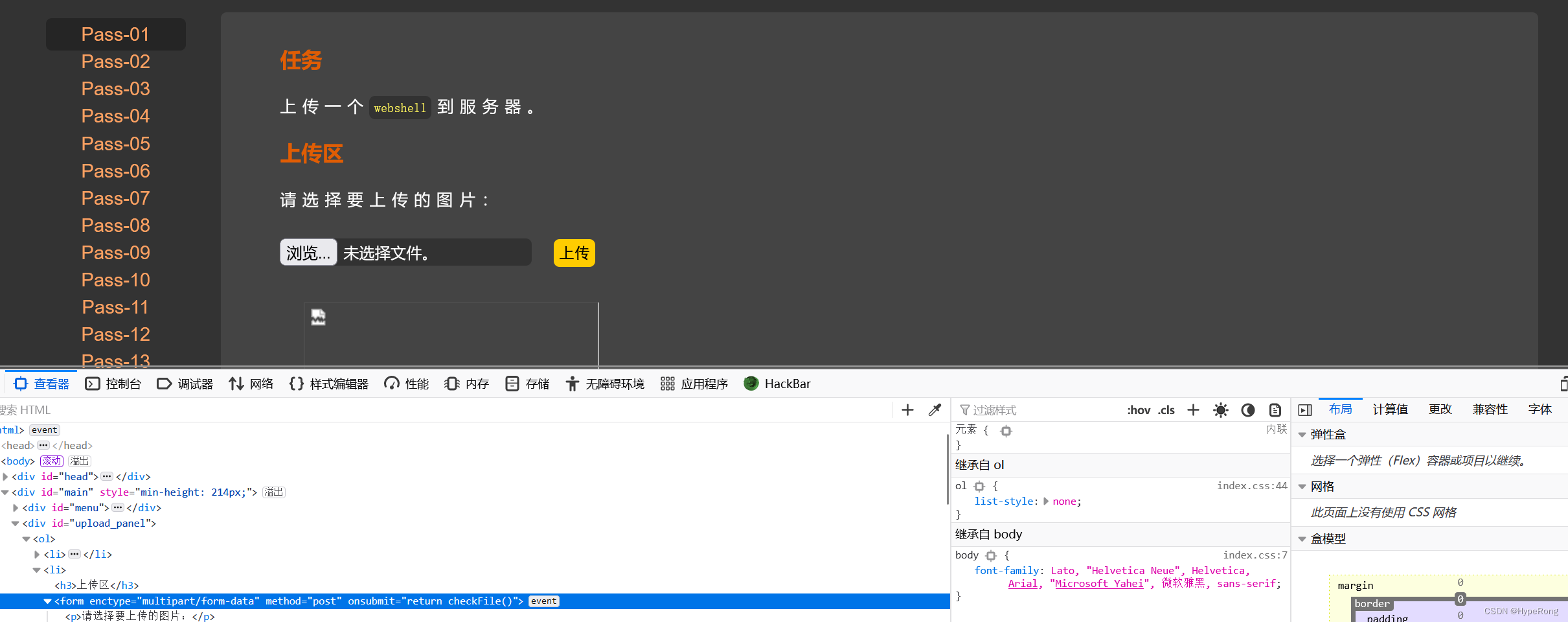
Task: Click the 滚动 scroll badge on body
Action: click(x=51, y=461)
